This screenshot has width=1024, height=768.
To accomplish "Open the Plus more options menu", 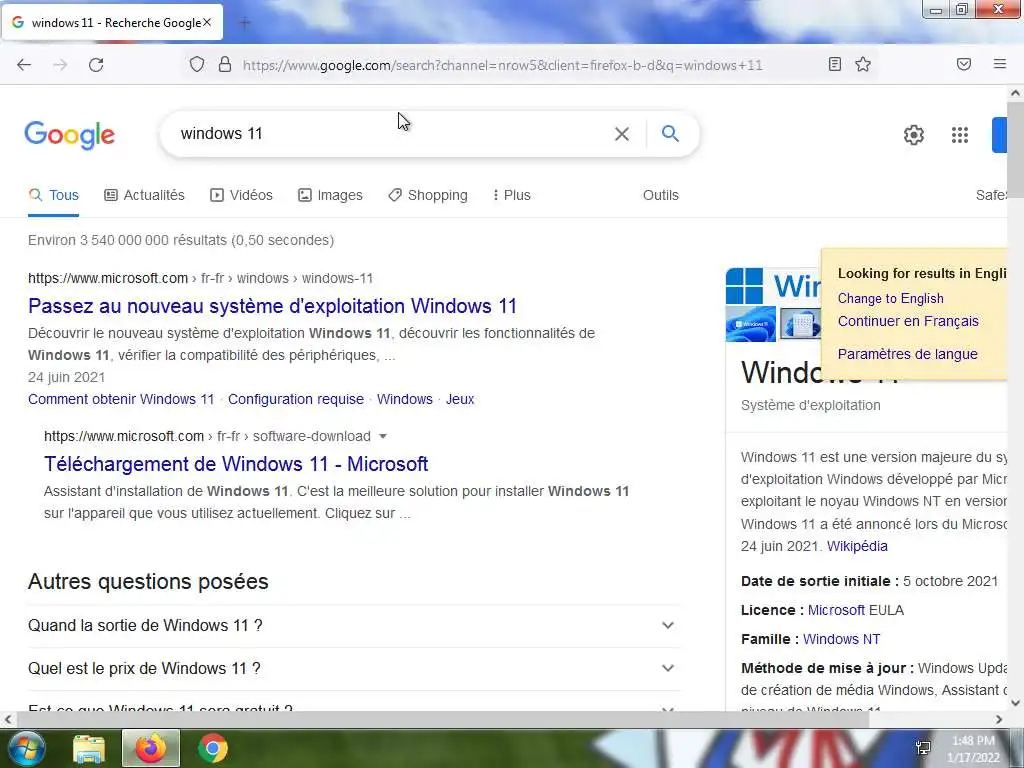I will click(511, 195).
